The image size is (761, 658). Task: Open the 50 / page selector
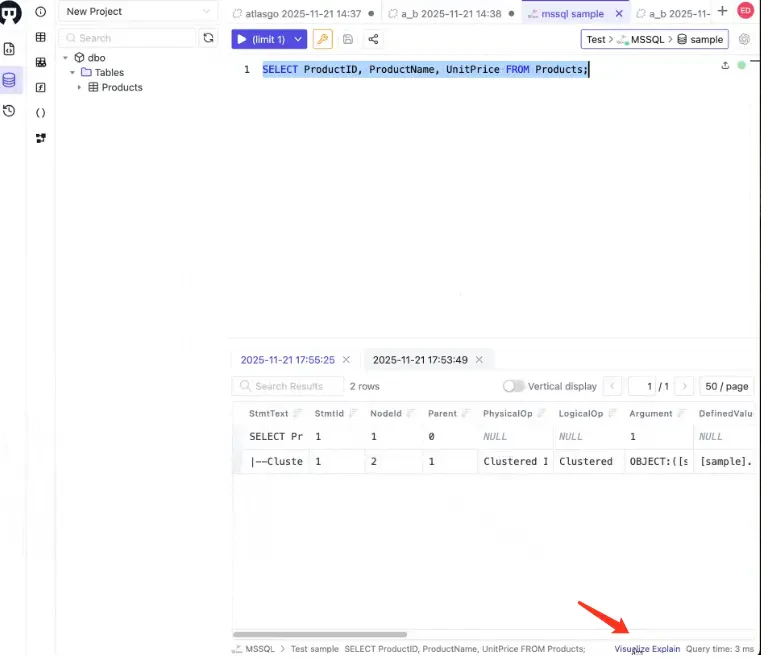coord(727,386)
